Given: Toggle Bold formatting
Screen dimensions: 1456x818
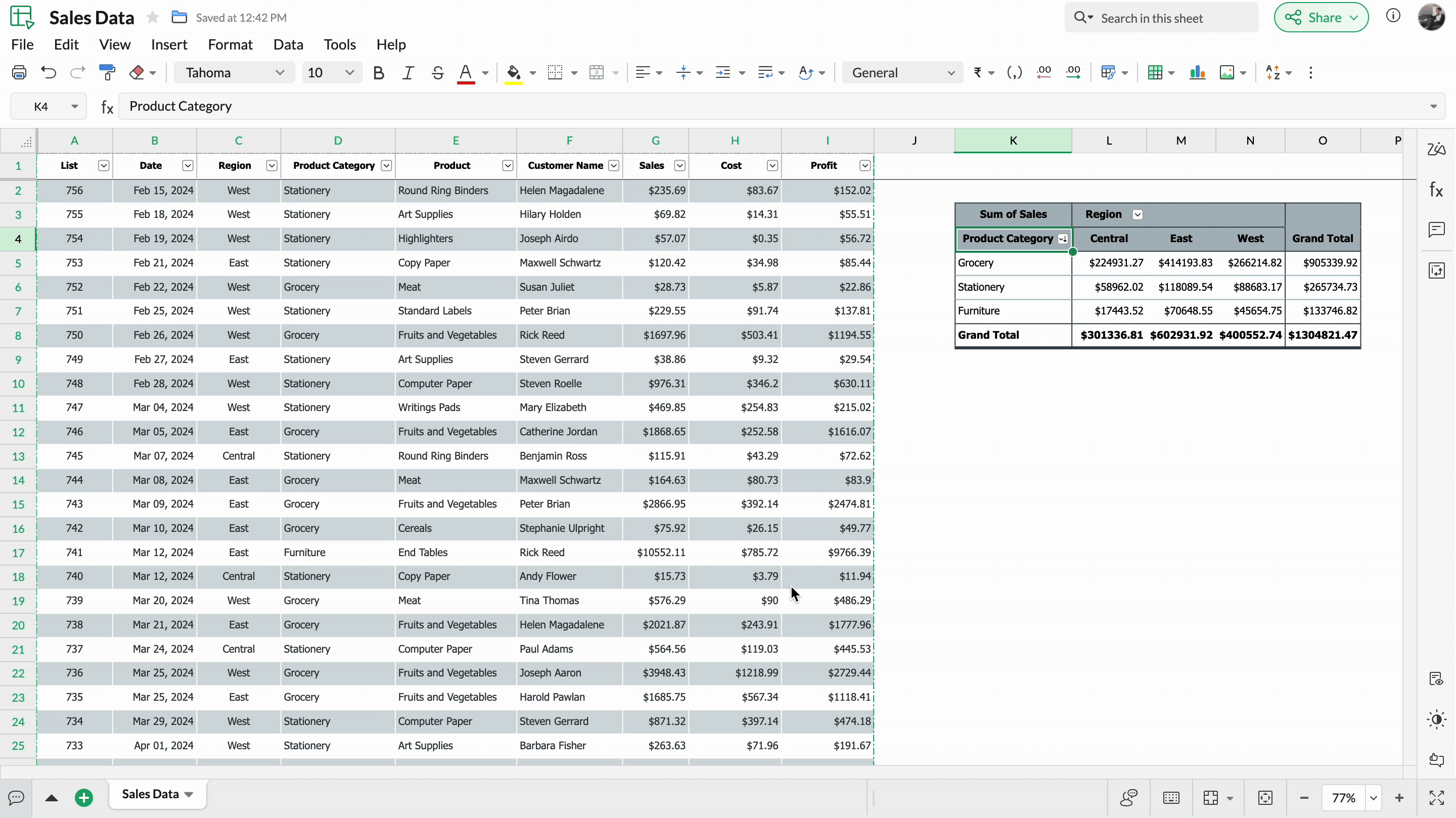Looking at the screenshot, I should point(379,72).
